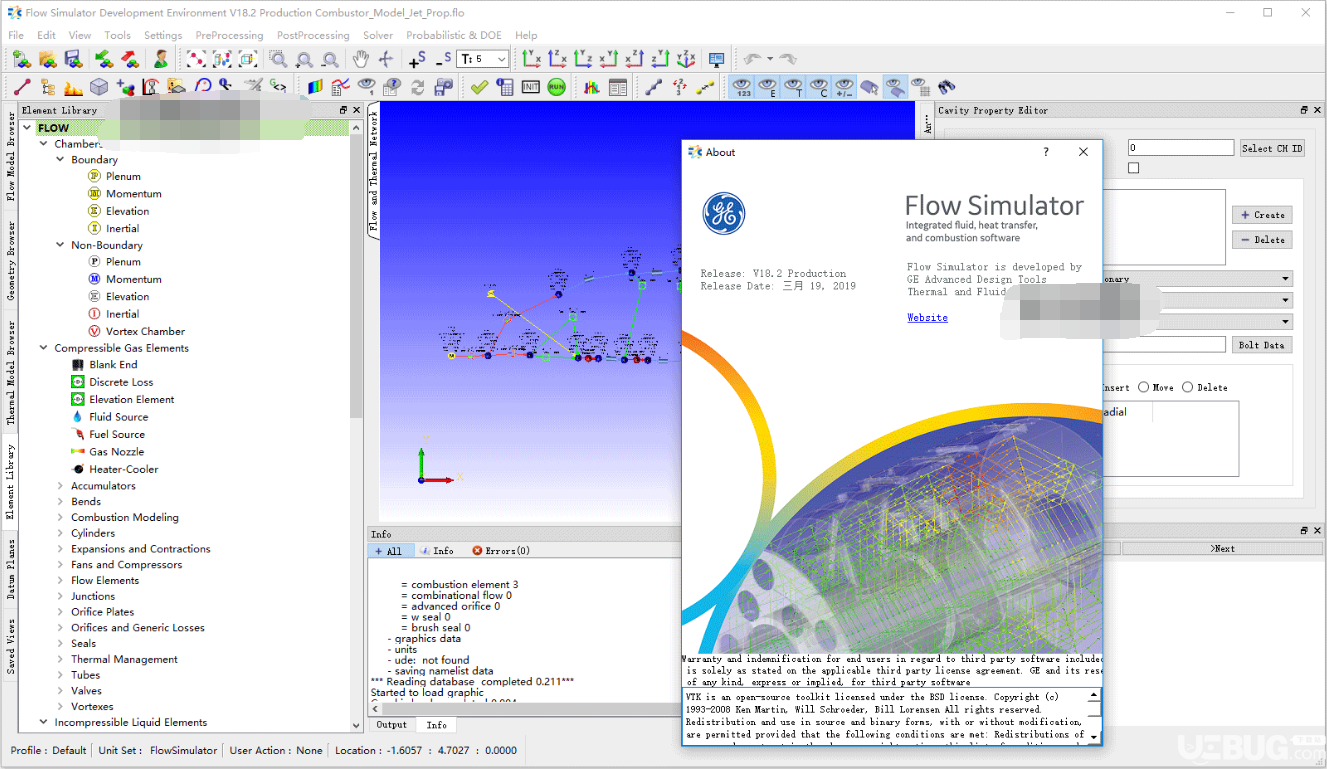Toggle the eye C chamber visibility

[x=819, y=87]
